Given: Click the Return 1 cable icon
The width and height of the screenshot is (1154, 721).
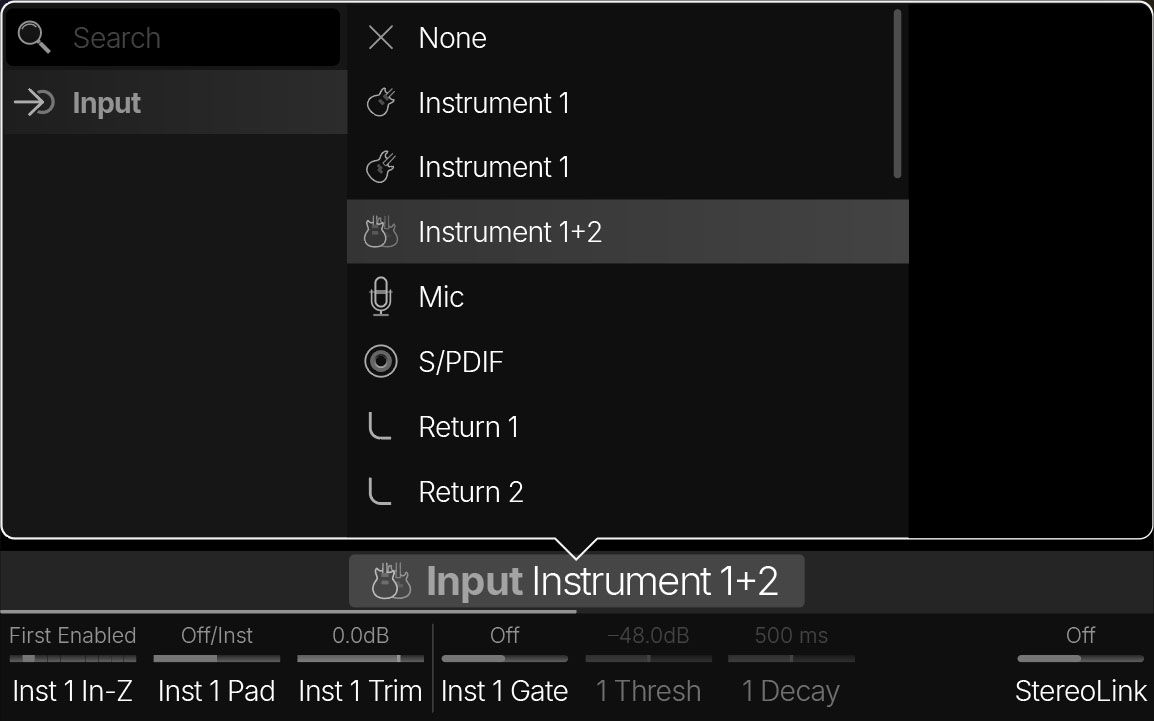Looking at the screenshot, I should click(x=380, y=427).
